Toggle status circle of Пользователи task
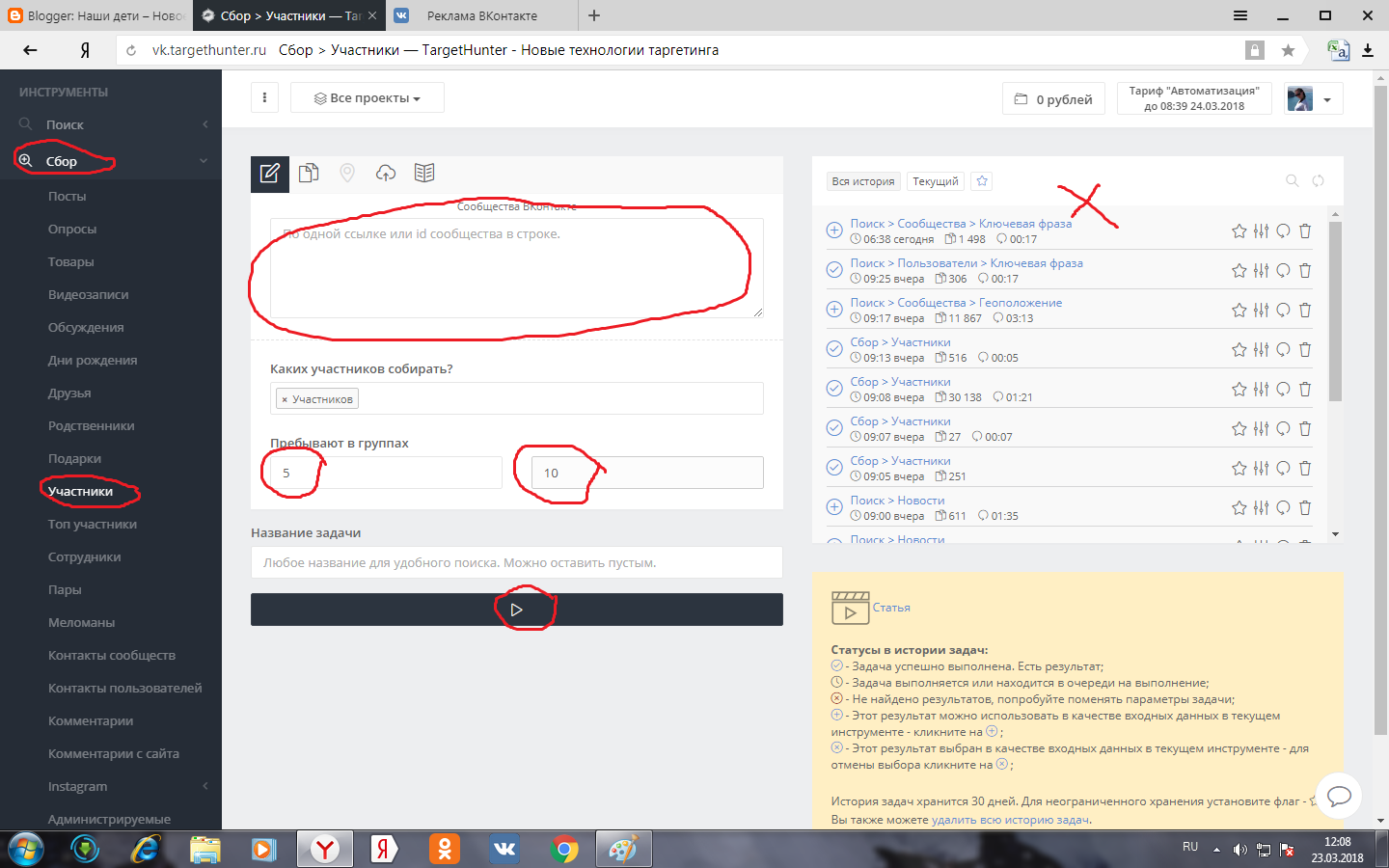 point(834,270)
